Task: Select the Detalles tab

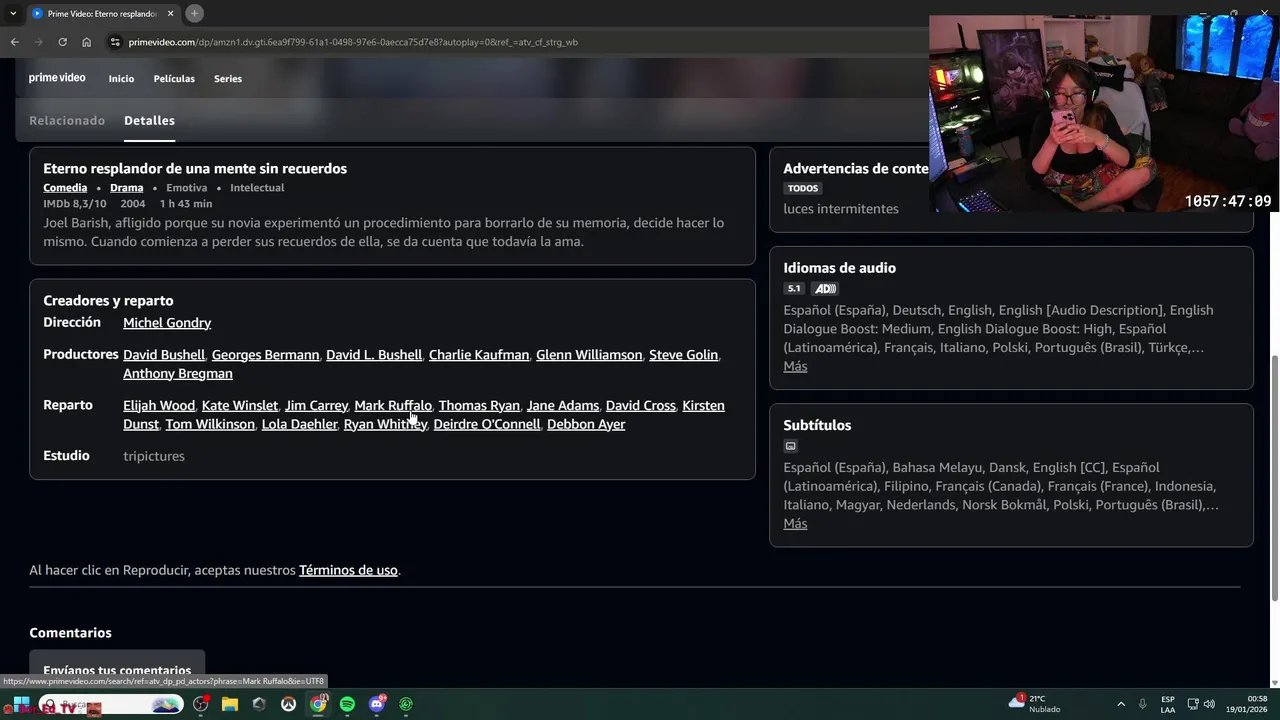Action: (x=149, y=121)
